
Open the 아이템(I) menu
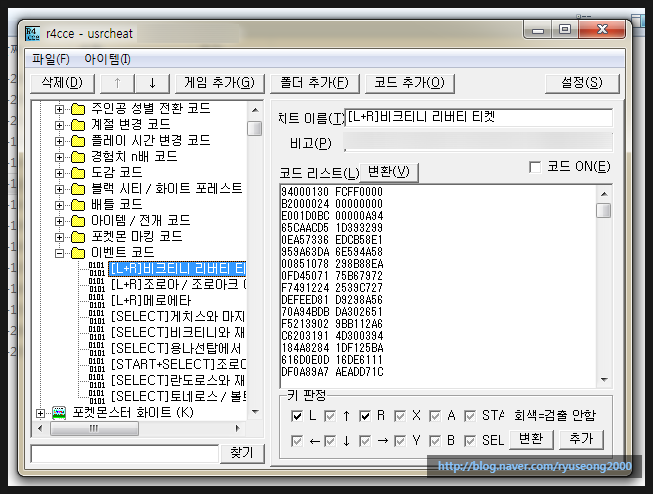[x=107, y=59]
